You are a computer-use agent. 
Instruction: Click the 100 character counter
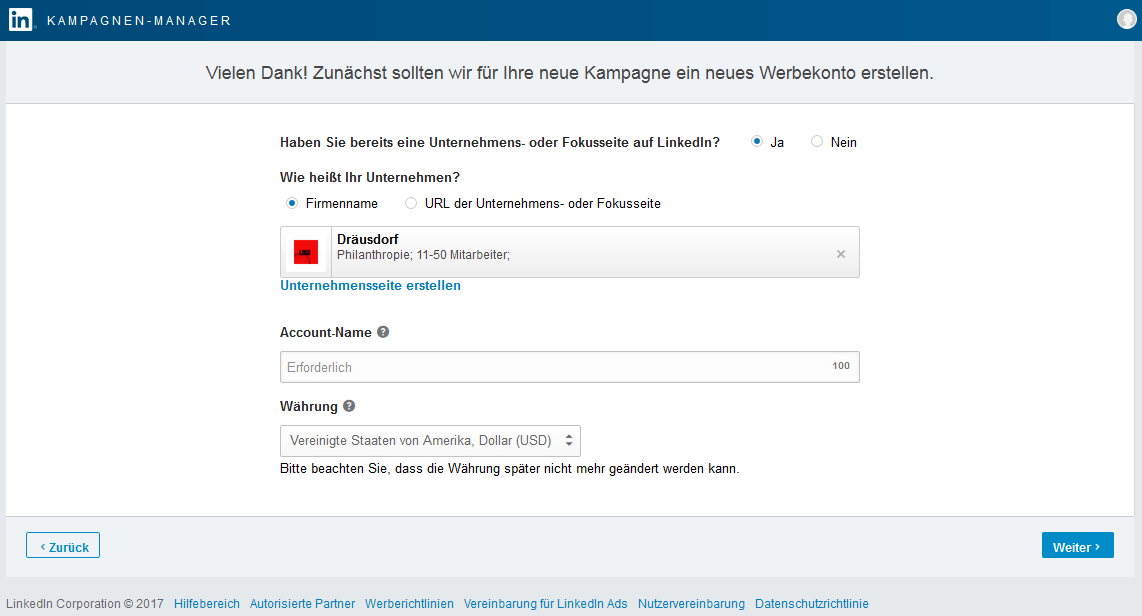coord(841,366)
